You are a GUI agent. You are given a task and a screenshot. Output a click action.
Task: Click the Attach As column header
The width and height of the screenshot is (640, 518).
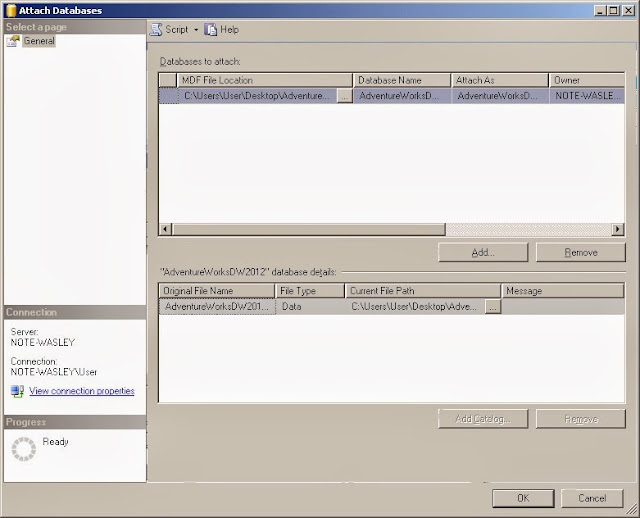[500, 80]
